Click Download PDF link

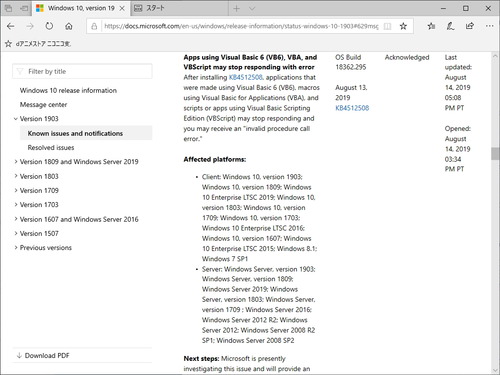pyautogui.click(x=47, y=356)
